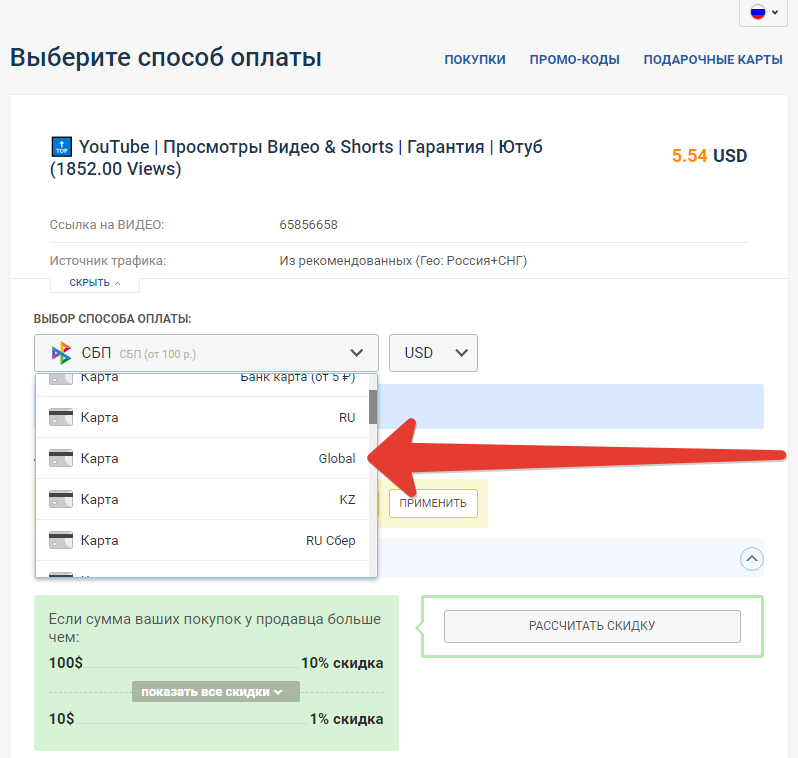Image resolution: width=798 pixels, height=758 pixels.
Task: Click the circled chevron-up icon
Action: (751, 558)
